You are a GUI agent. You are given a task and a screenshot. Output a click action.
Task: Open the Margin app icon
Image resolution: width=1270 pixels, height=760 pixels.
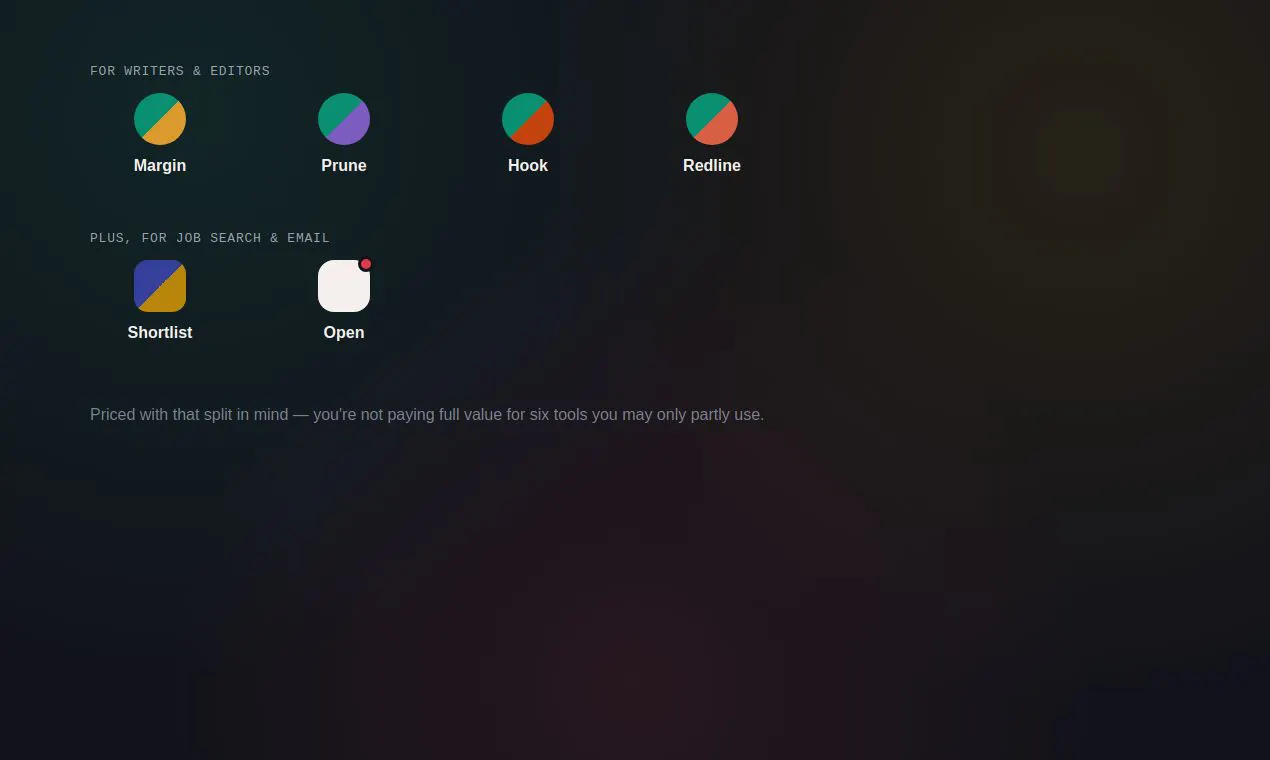(x=160, y=119)
